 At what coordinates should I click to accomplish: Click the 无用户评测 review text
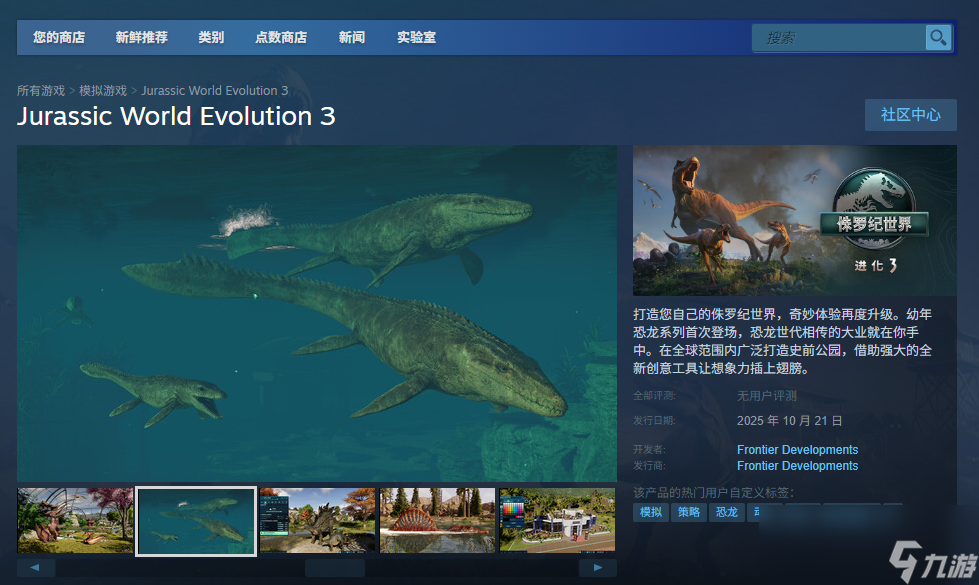tap(767, 396)
